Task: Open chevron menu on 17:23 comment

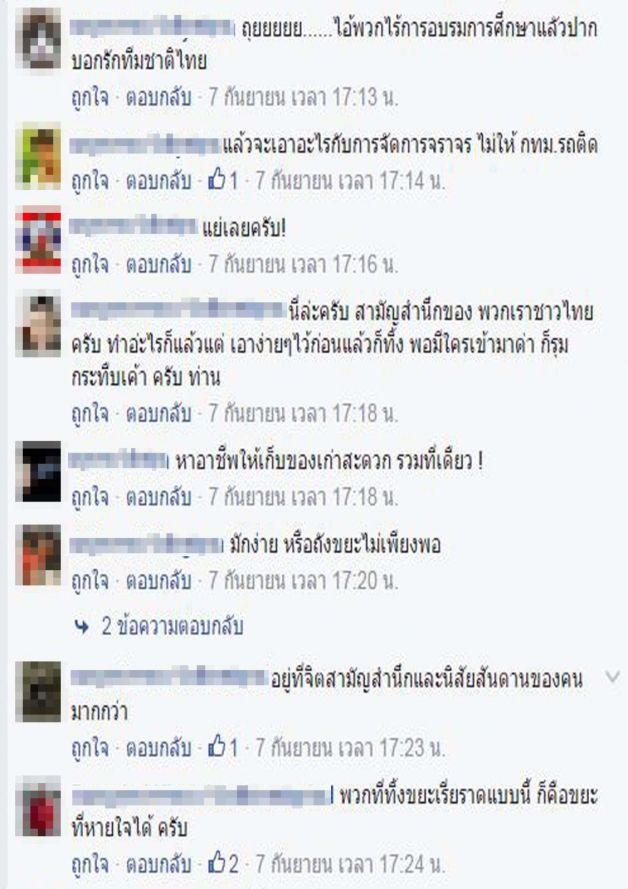Action: point(612,676)
